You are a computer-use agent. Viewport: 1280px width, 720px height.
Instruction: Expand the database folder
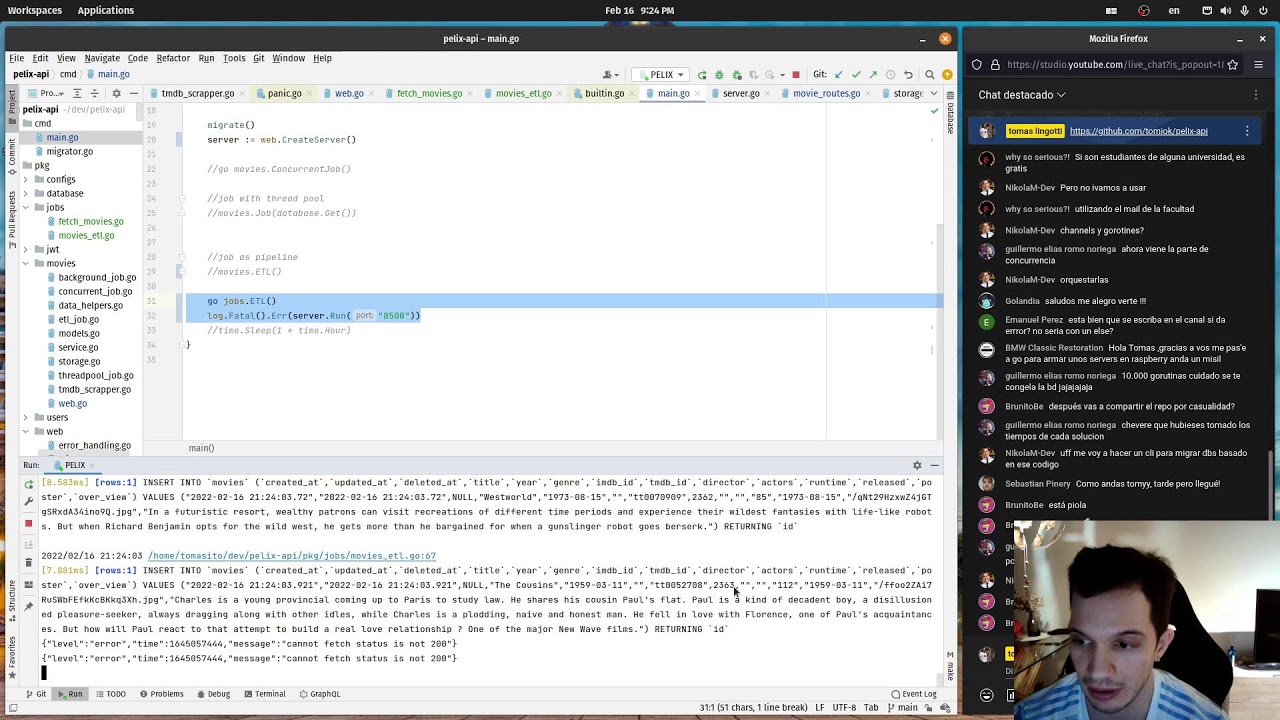coord(25,193)
